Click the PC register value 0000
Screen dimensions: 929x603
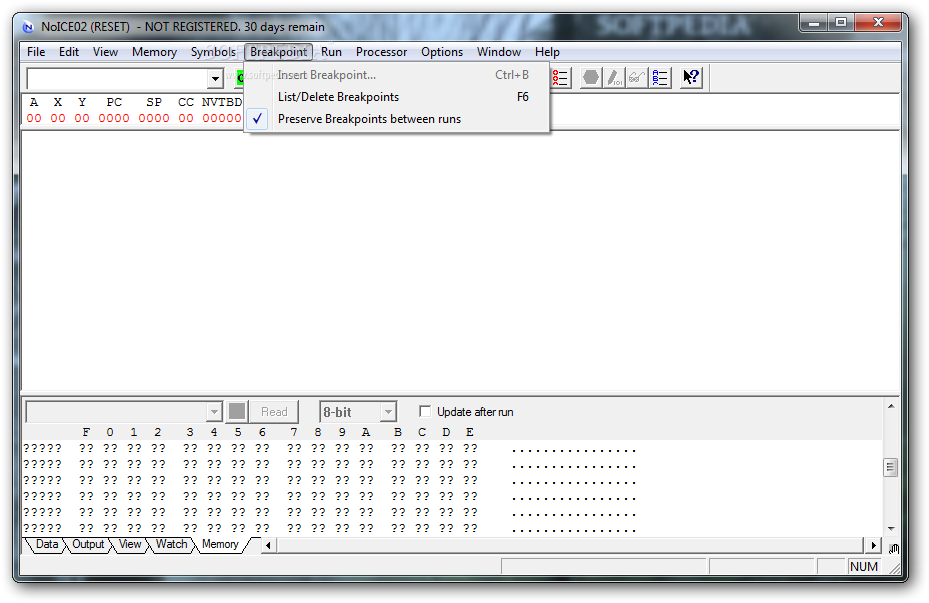click(114, 118)
